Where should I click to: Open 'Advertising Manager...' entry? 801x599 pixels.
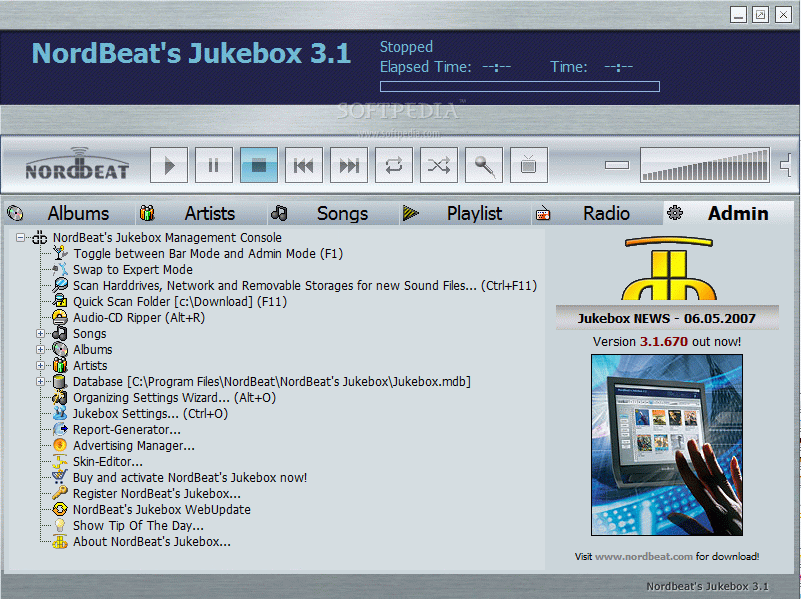pyautogui.click(x=134, y=446)
